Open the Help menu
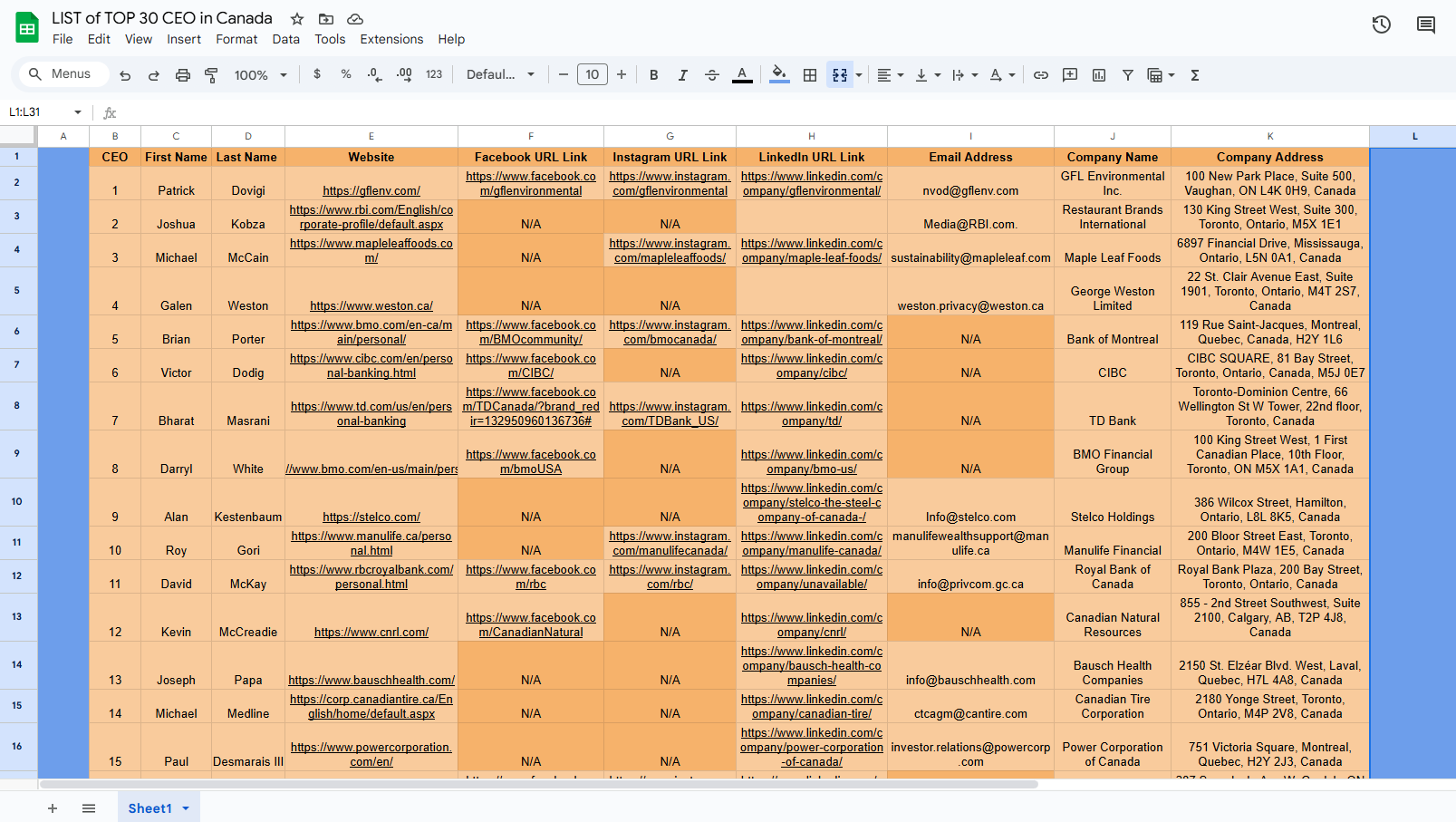Screen dimensions: 1456x822 (x=451, y=39)
